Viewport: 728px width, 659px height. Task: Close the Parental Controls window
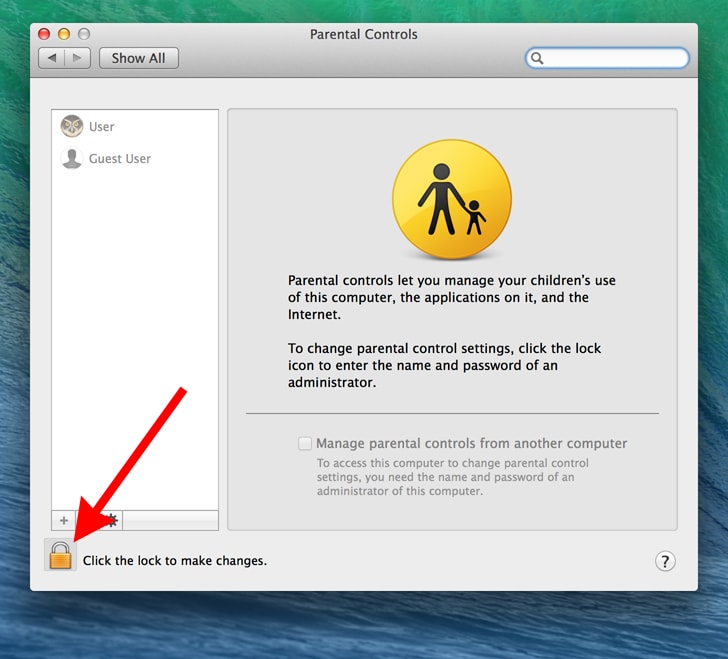coord(44,34)
